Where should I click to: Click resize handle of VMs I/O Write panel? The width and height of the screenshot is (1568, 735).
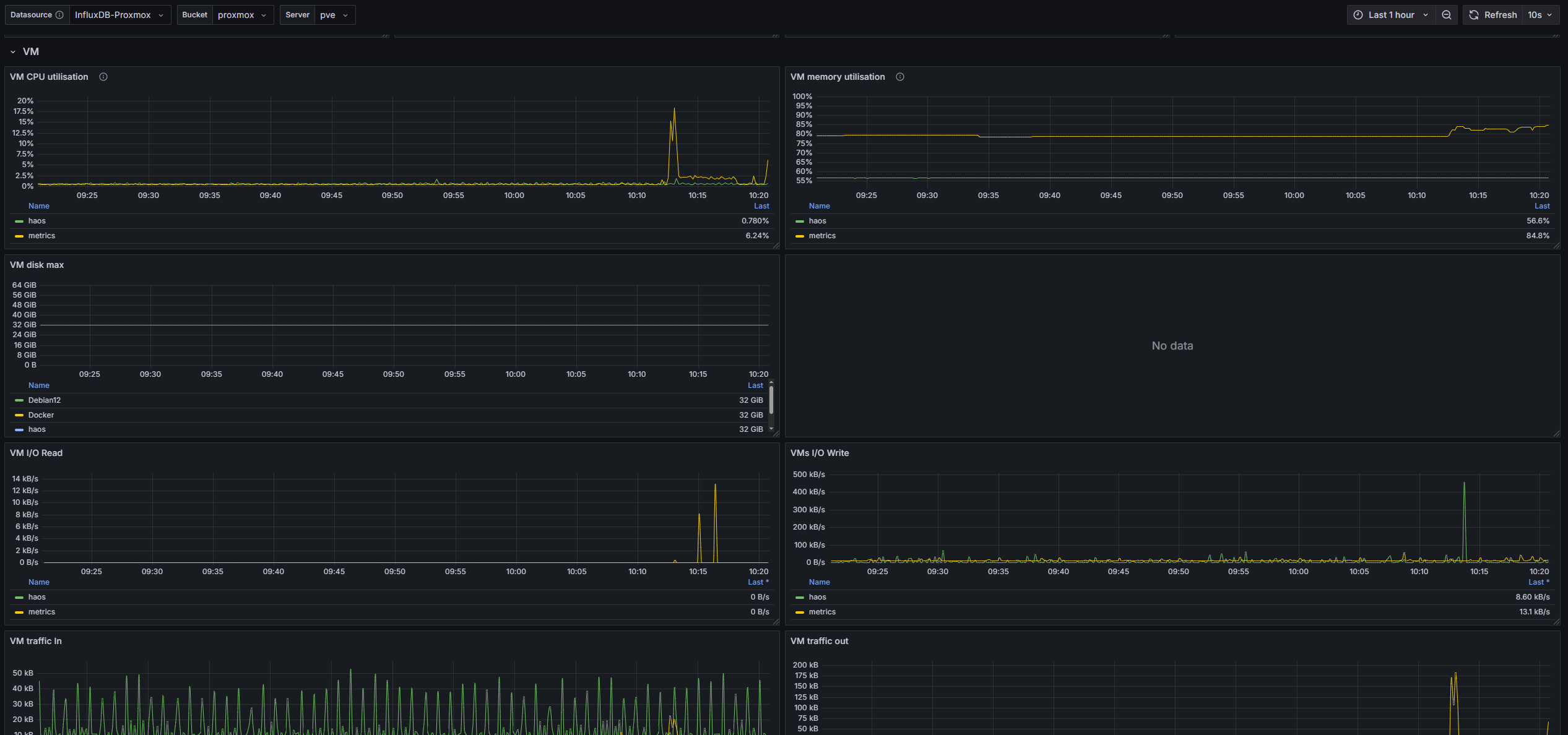point(1556,622)
